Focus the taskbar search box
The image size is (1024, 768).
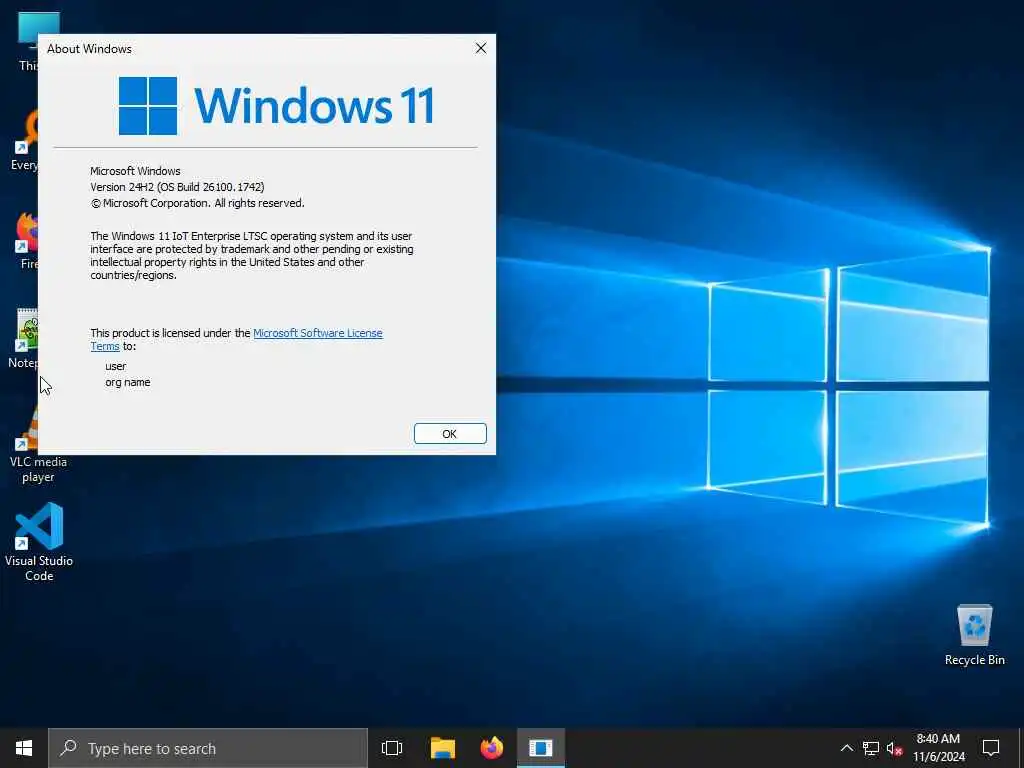point(208,748)
